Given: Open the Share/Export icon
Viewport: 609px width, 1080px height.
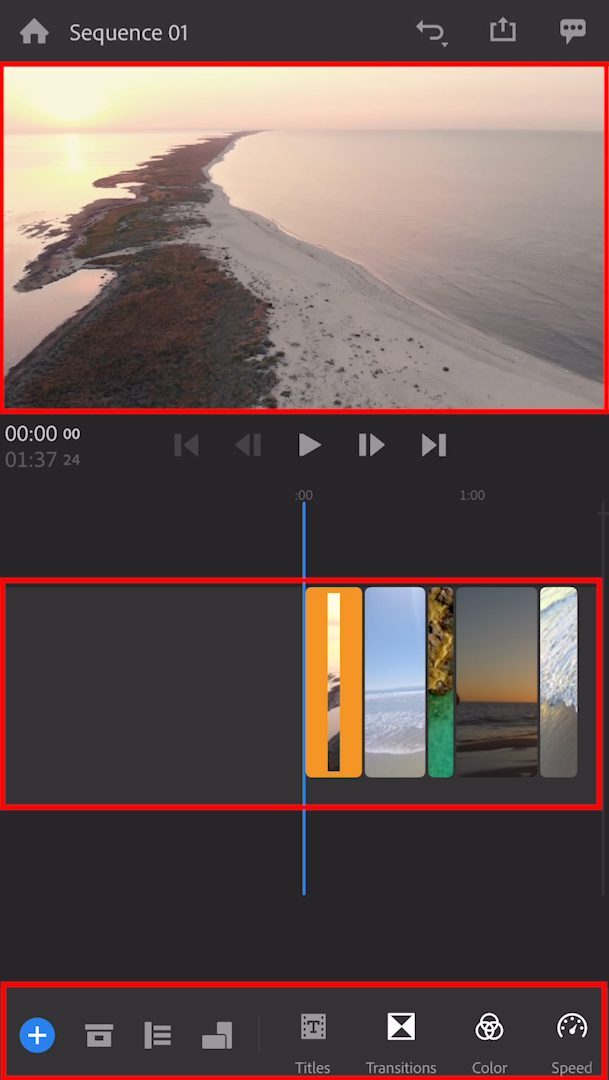Looking at the screenshot, I should (503, 31).
